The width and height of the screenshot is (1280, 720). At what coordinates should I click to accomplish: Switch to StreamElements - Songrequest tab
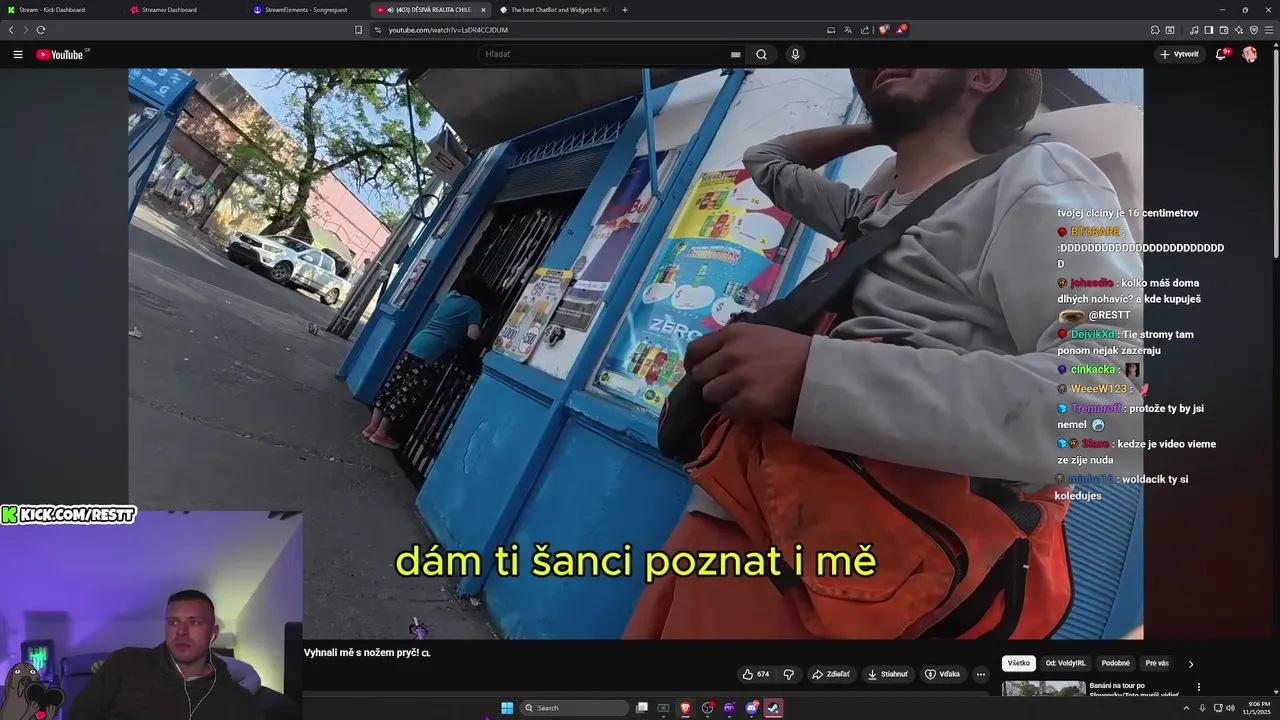308,9
